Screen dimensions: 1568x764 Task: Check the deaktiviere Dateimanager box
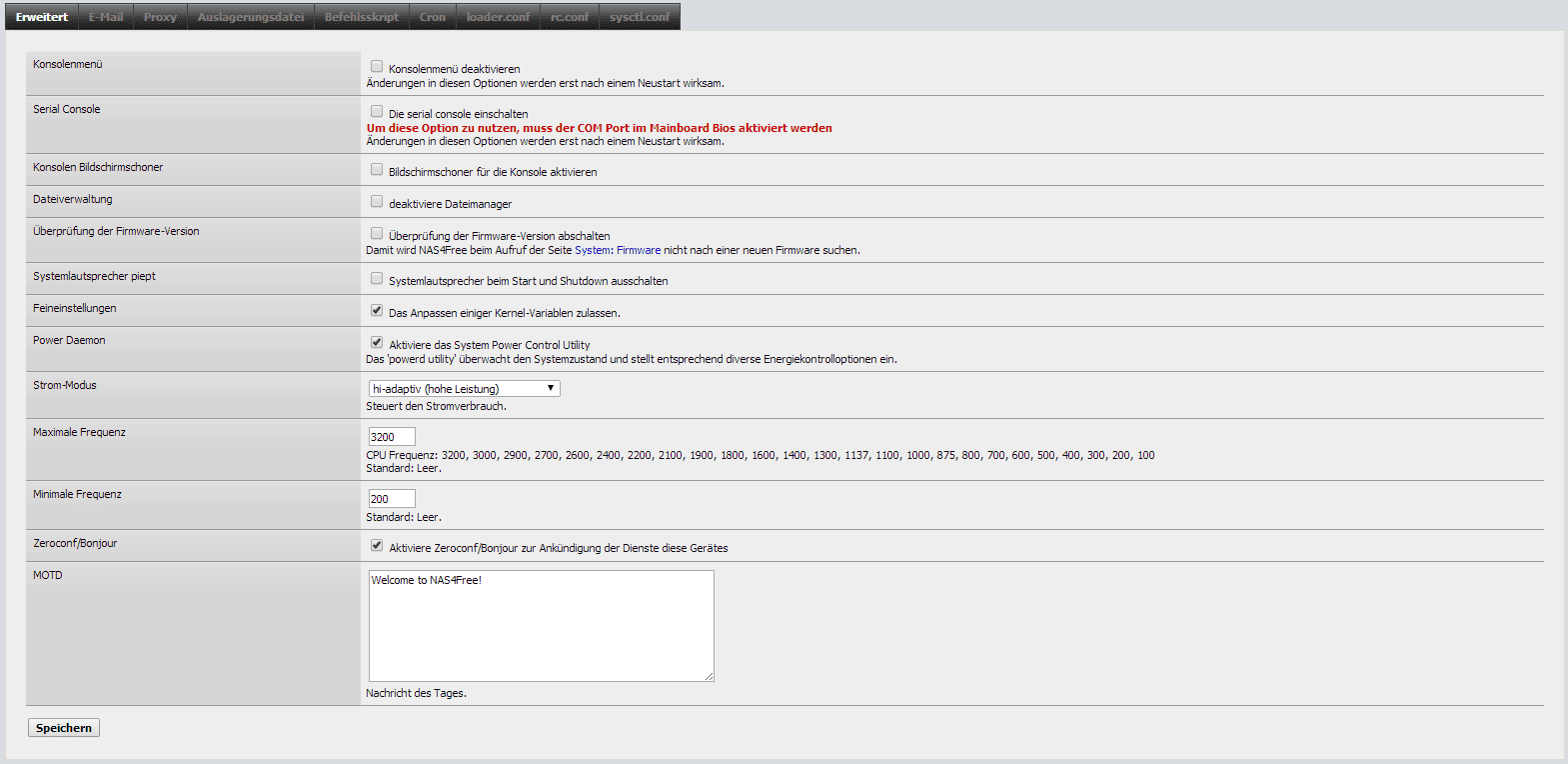(x=377, y=202)
